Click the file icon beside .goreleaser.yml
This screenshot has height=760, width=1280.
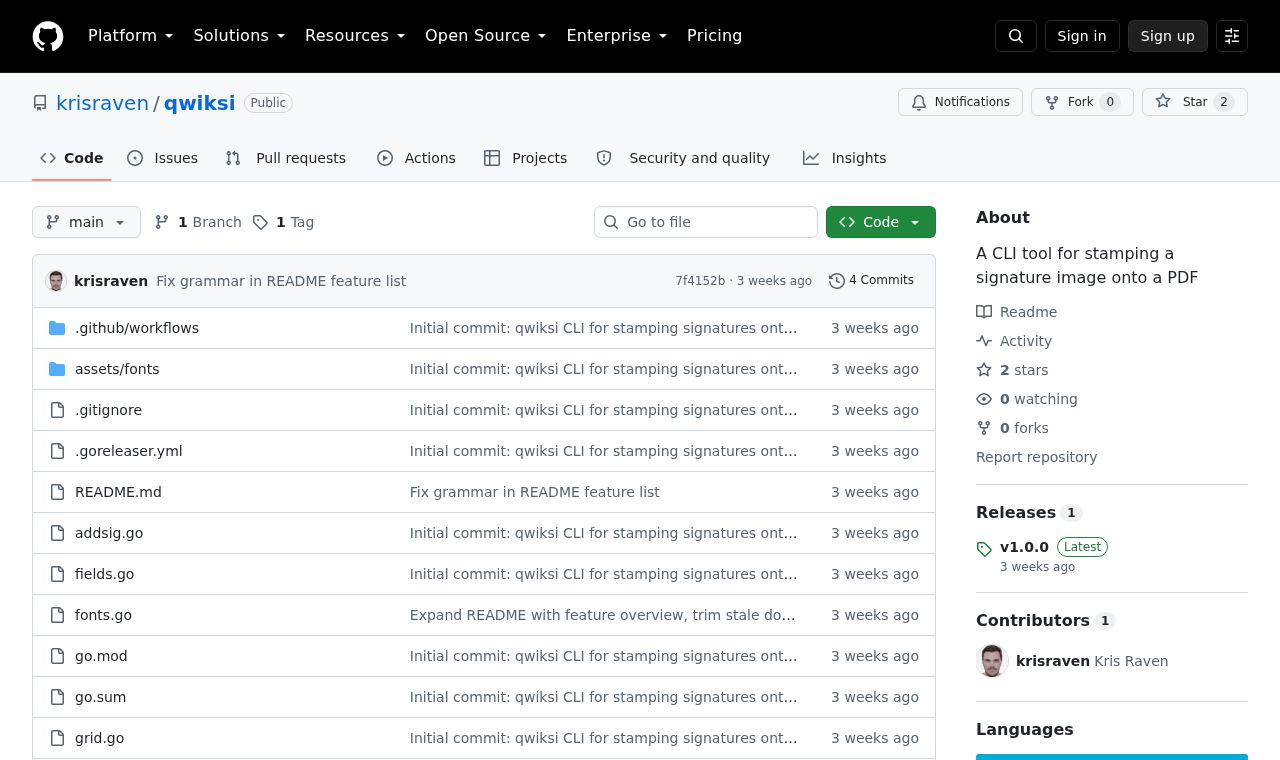57,451
